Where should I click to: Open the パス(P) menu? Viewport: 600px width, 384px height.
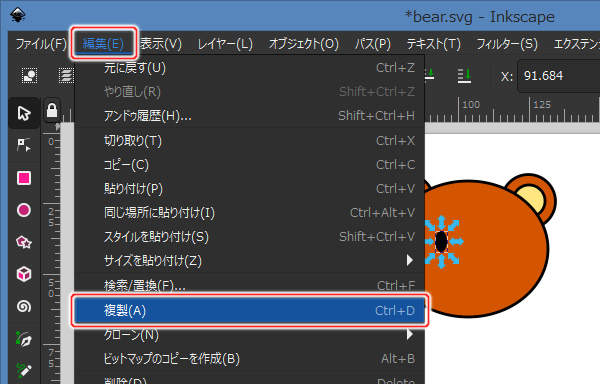pyautogui.click(x=372, y=44)
